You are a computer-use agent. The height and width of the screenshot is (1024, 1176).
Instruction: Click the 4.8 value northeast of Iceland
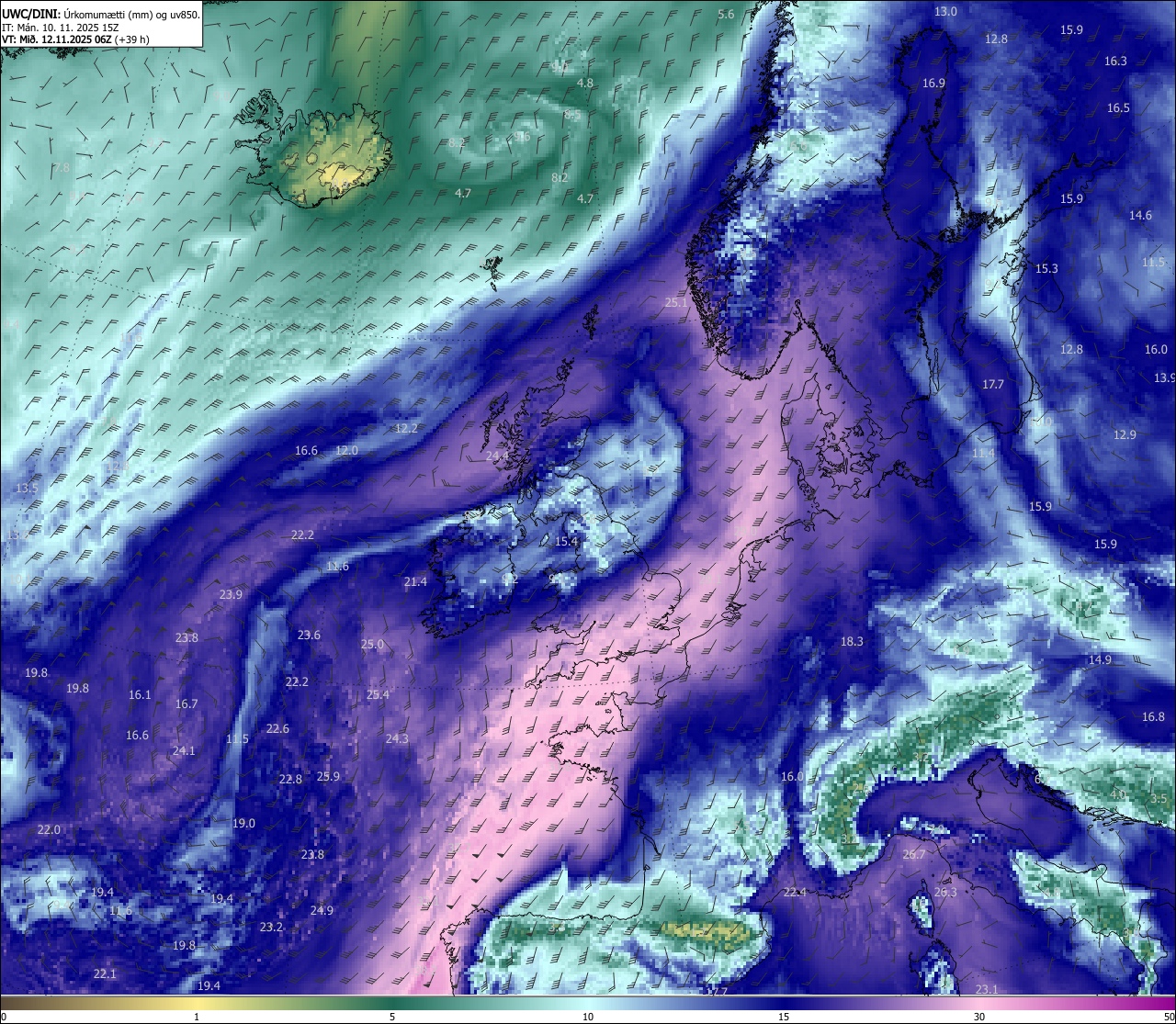pos(584,83)
